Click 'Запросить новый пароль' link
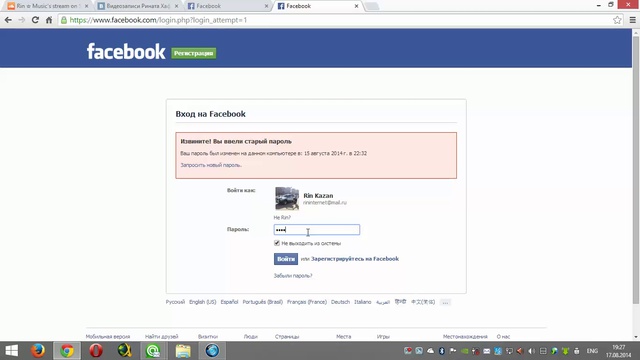This screenshot has width=640, height=360. [x=211, y=165]
